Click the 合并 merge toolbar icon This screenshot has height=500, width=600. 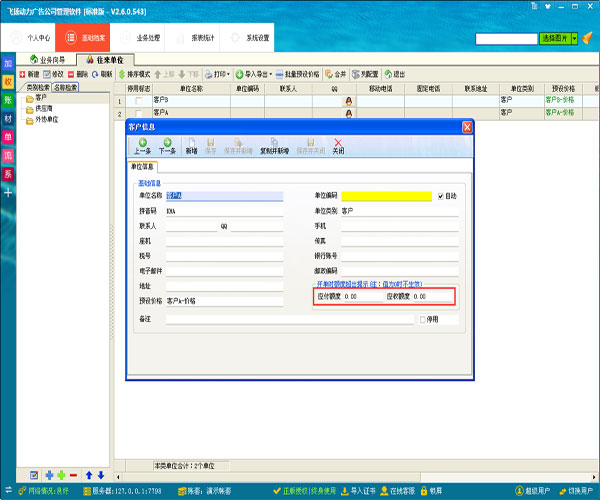336,74
